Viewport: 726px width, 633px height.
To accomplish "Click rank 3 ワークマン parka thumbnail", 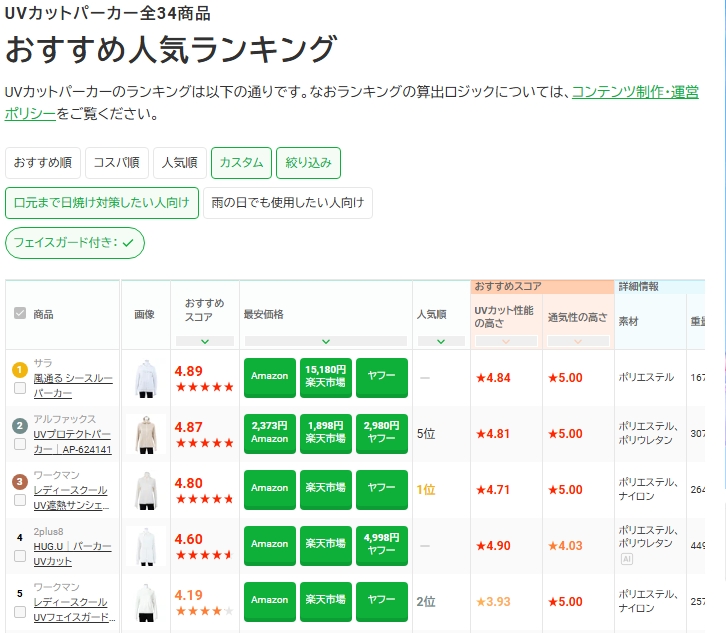I will pos(146,490).
